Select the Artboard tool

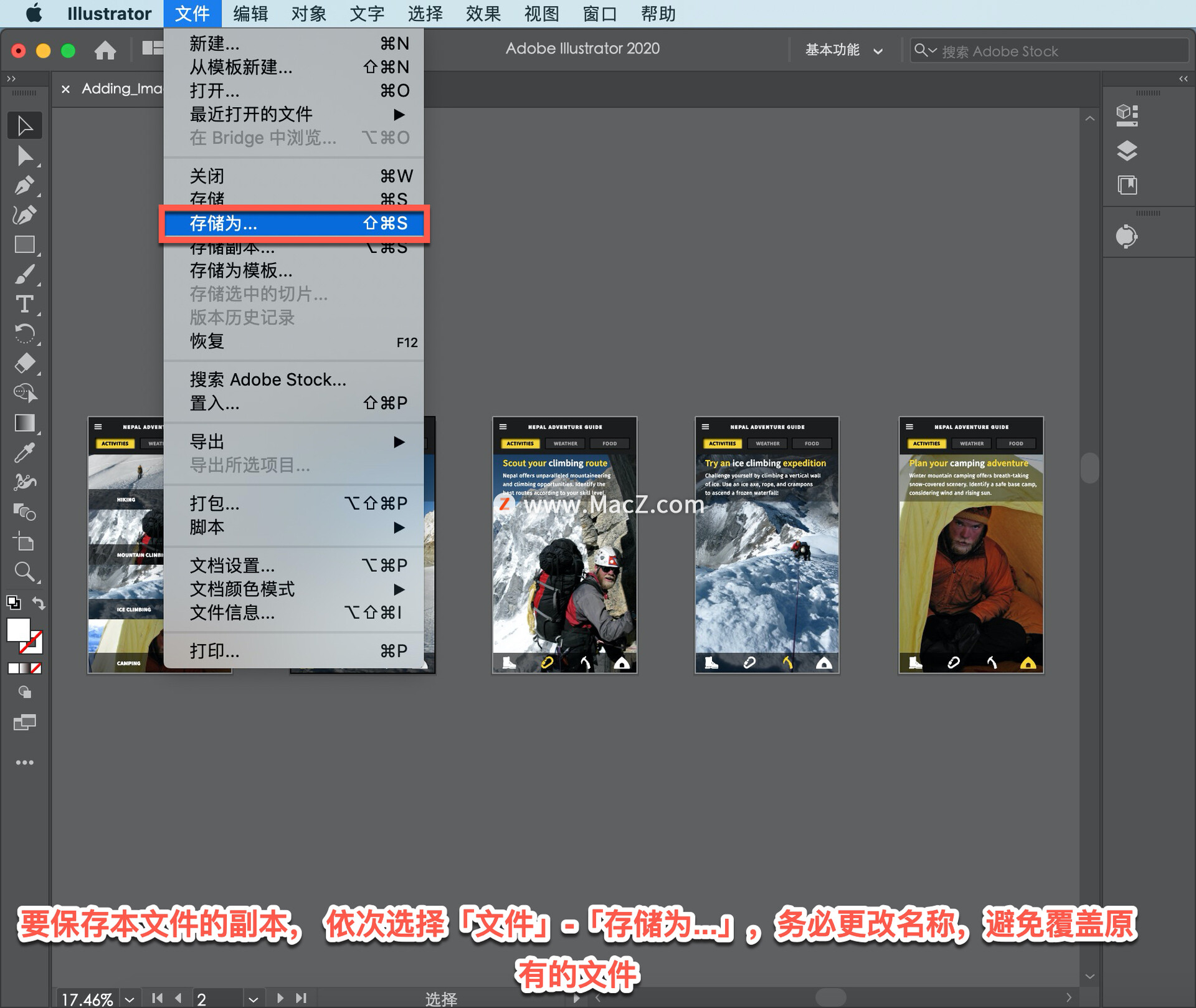pyautogui.click(x=24, y=542)
